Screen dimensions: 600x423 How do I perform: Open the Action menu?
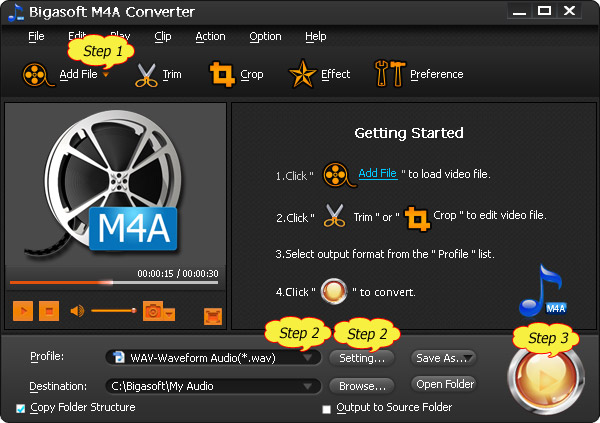click(210, 36)
